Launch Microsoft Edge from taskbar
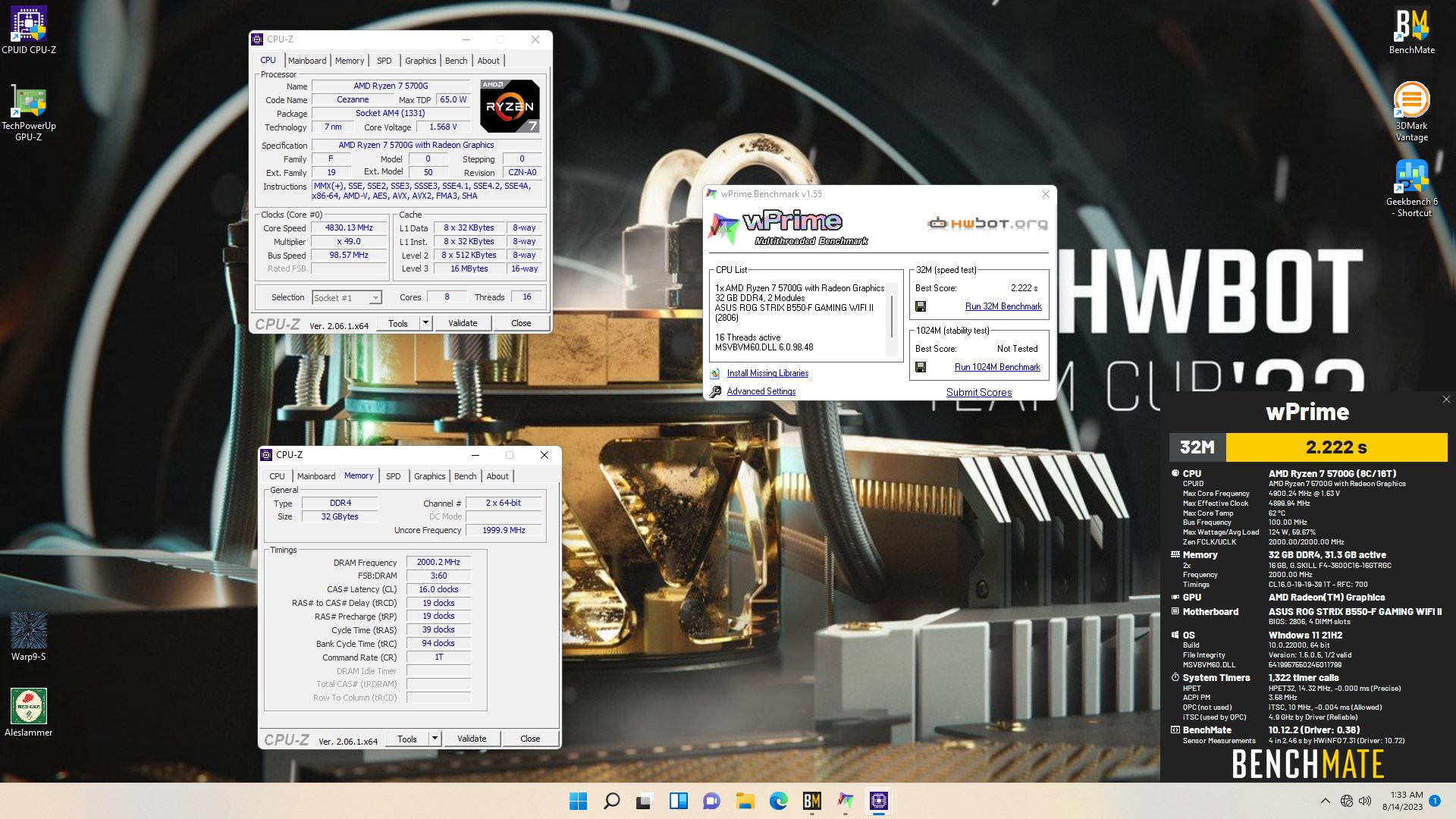Viewport: 1456px width, 819px height. click(x=778, y=801)
